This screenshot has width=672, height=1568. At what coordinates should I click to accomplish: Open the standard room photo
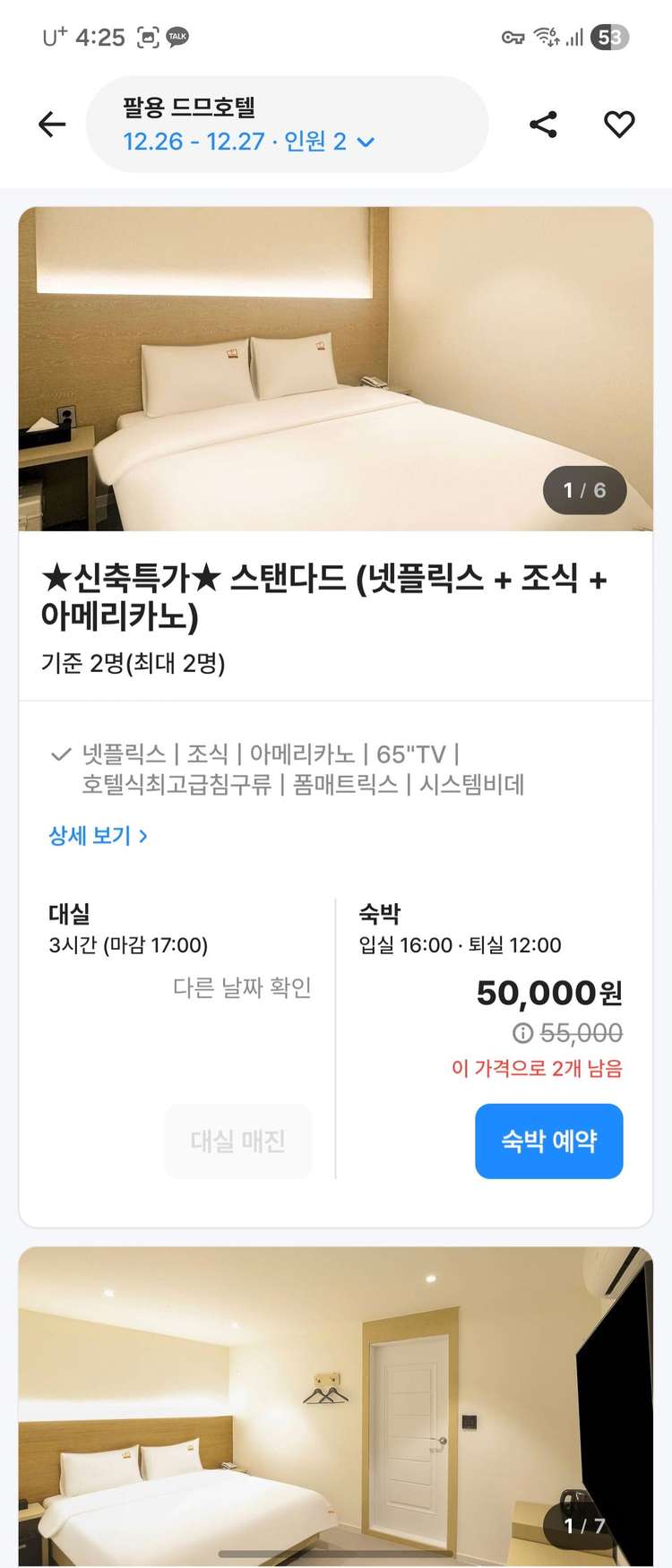tap(335, 368)
